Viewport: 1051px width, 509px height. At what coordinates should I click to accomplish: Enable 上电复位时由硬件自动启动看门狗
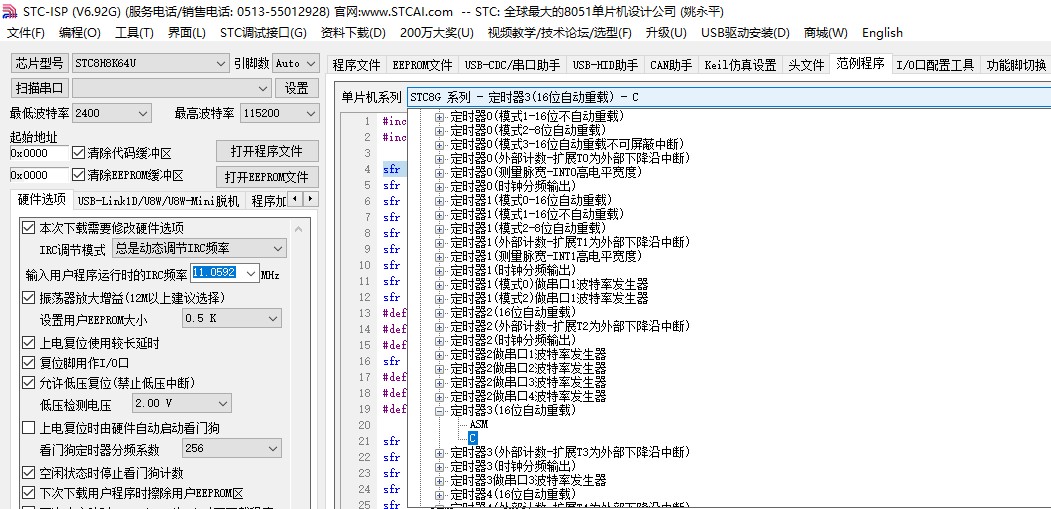click(x=29, y=428)
